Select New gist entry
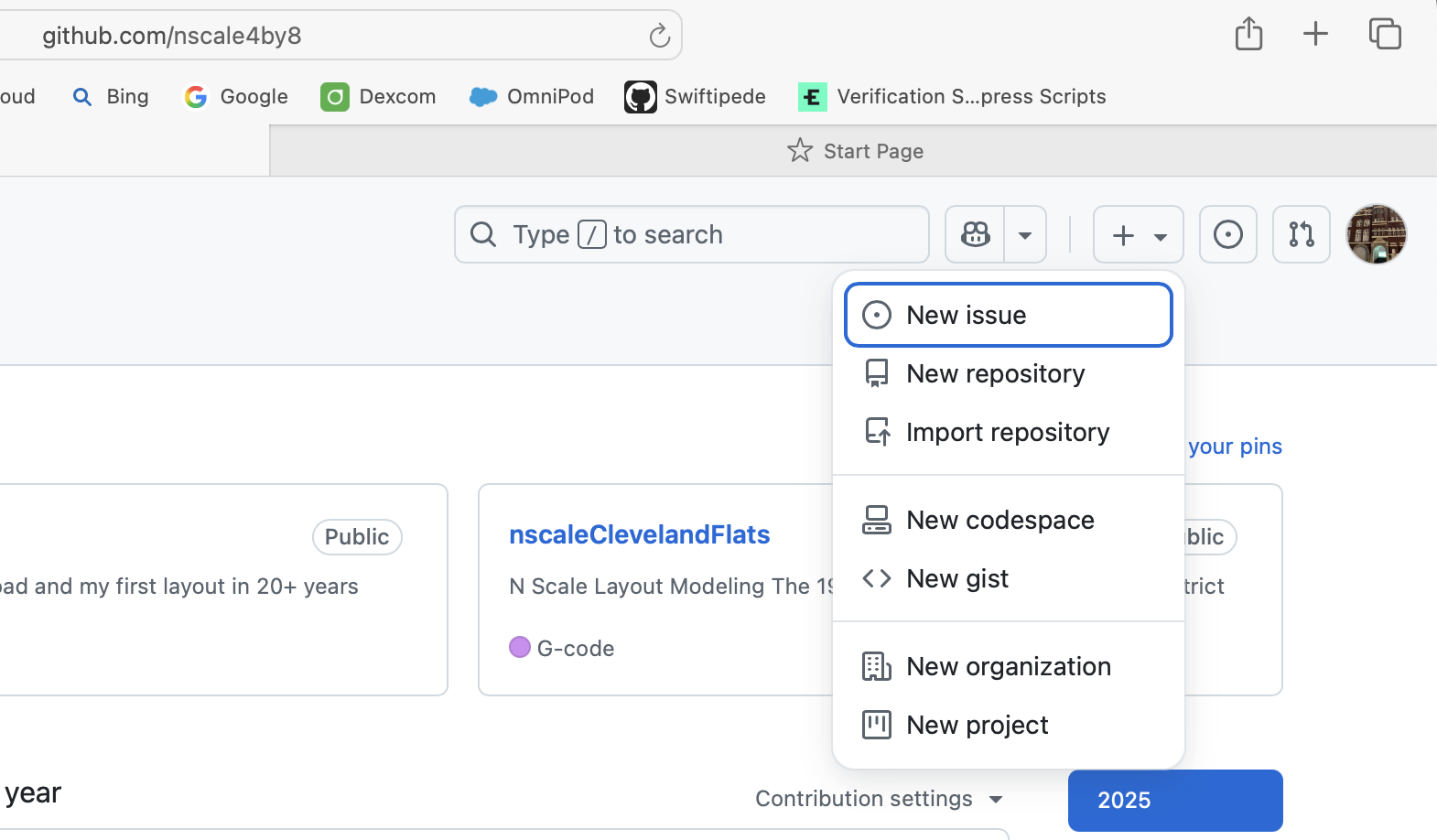 (x=1009, y=578)
